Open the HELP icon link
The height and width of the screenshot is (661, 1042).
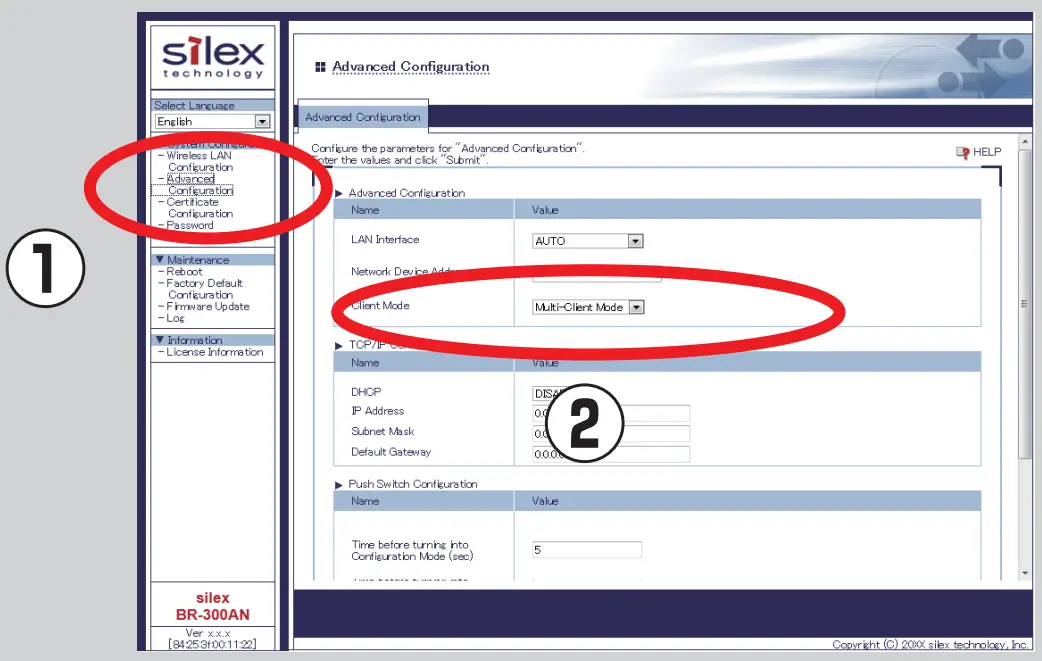coord(978,152)
